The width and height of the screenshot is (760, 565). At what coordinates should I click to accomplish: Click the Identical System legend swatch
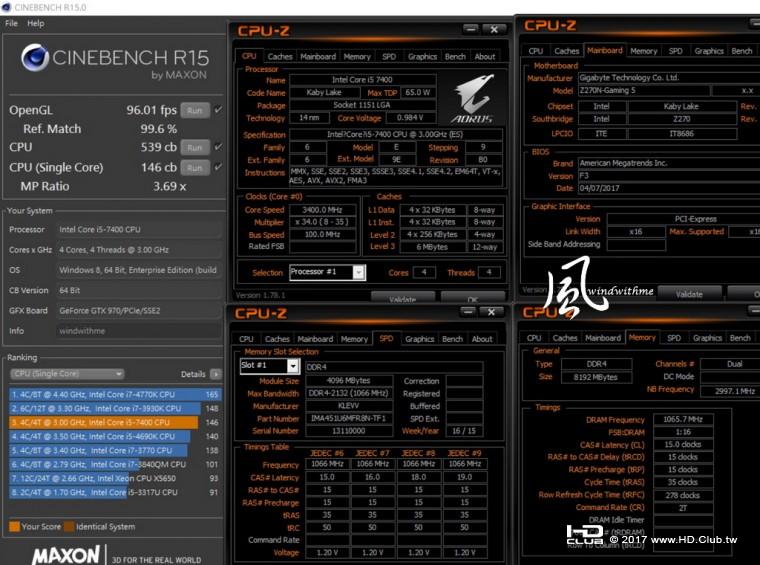tap(69, 526)
